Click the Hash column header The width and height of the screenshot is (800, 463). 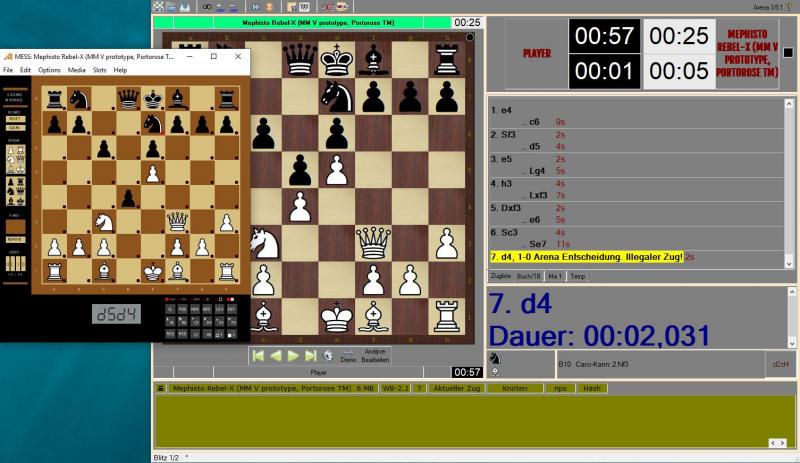592,388
